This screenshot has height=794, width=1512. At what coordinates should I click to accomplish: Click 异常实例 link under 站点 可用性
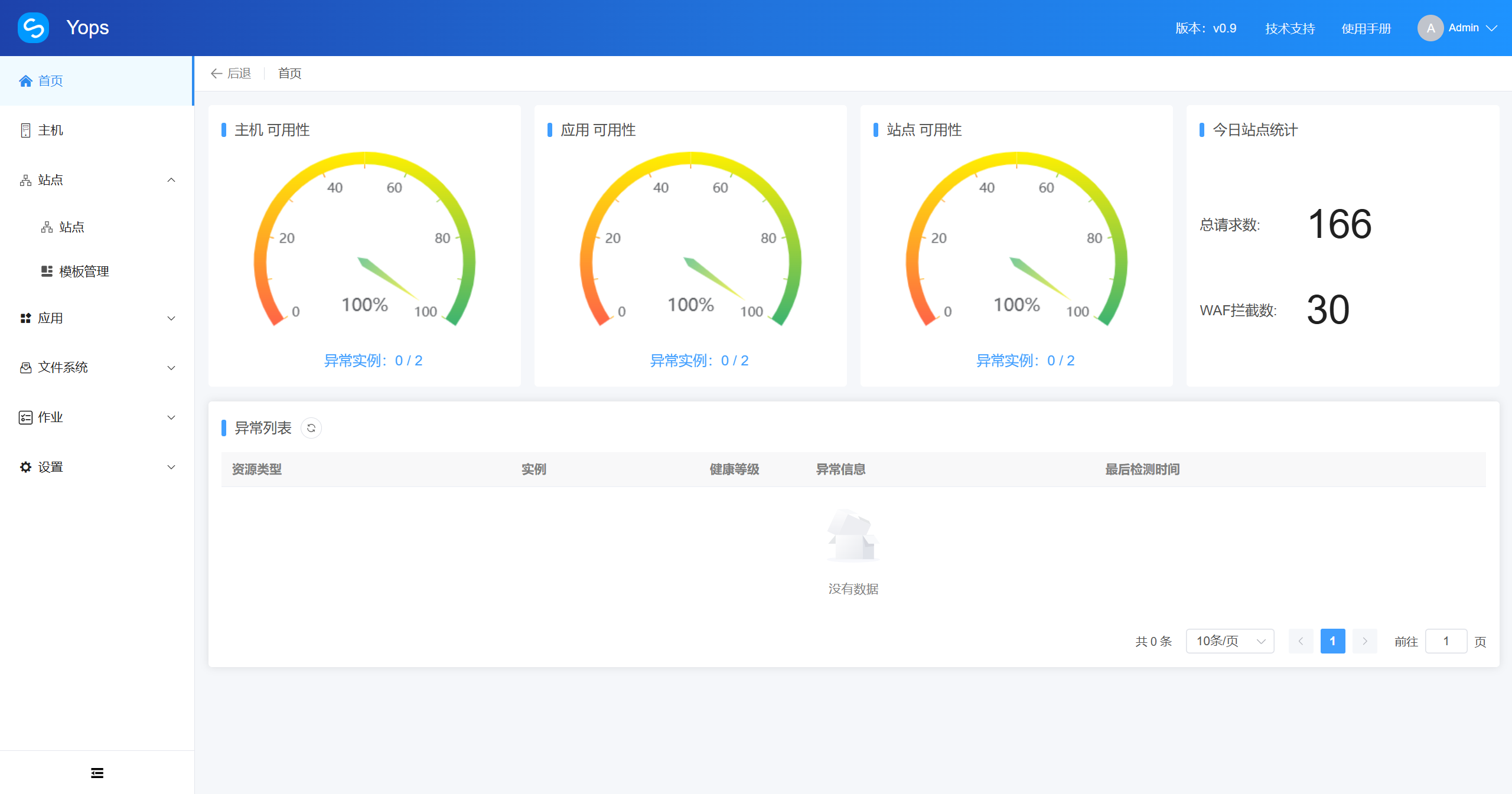(1025, 361)
